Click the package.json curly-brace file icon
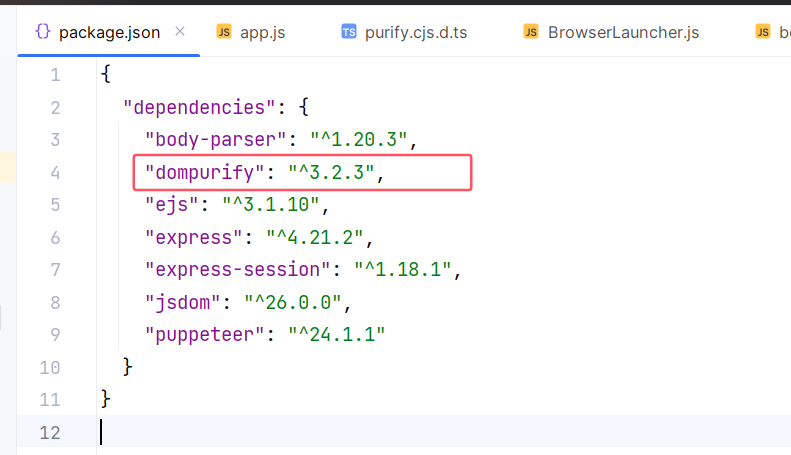Image resolution: width=791 pixels, height=455 pixels. [42, 32]
